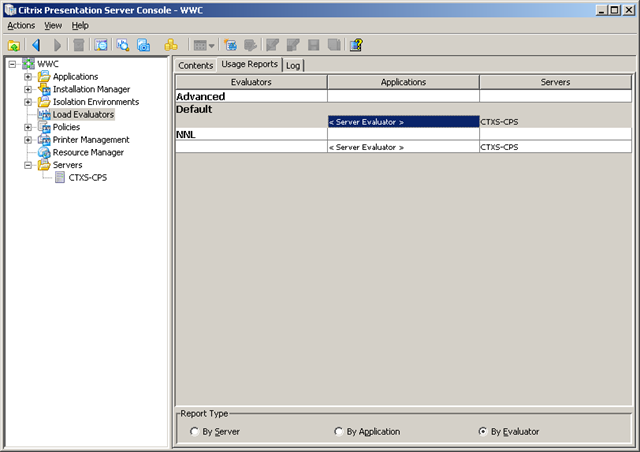Click the Servers column header
Image resolution: width=640 pixels, height=452 pixels.
[555, 82]
